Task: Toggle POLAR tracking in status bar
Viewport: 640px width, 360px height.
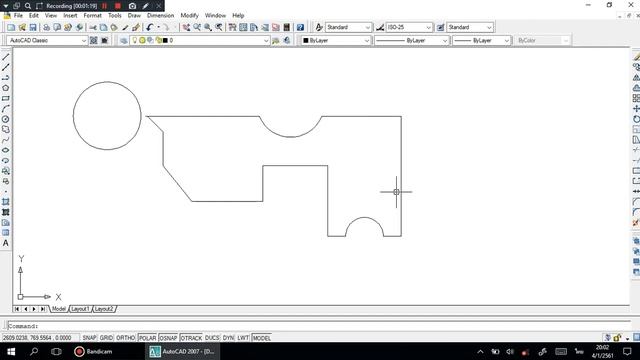Action: pyautogui.click(x=147, y=338)
